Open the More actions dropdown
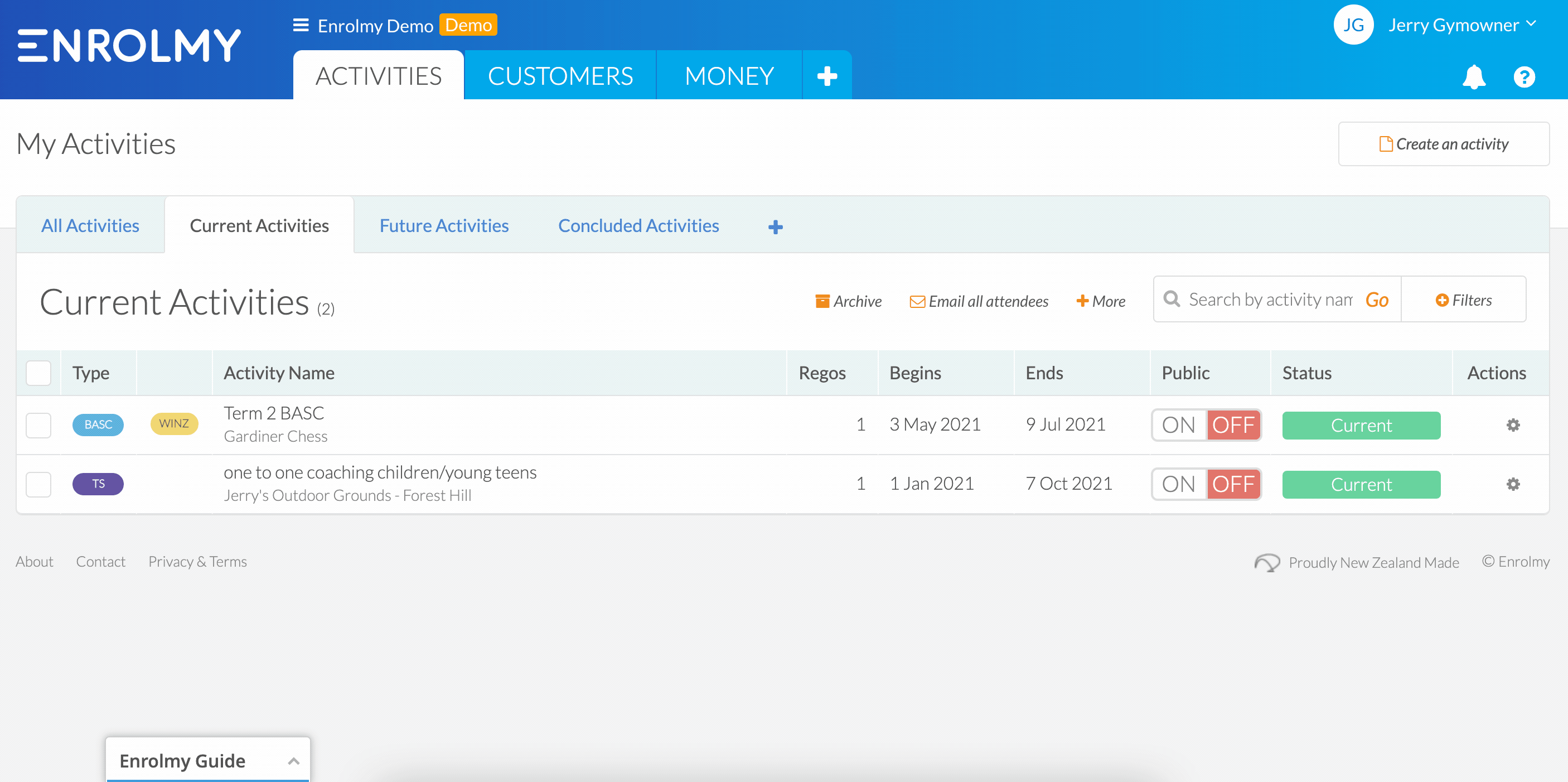 (x=1101, y=301)
